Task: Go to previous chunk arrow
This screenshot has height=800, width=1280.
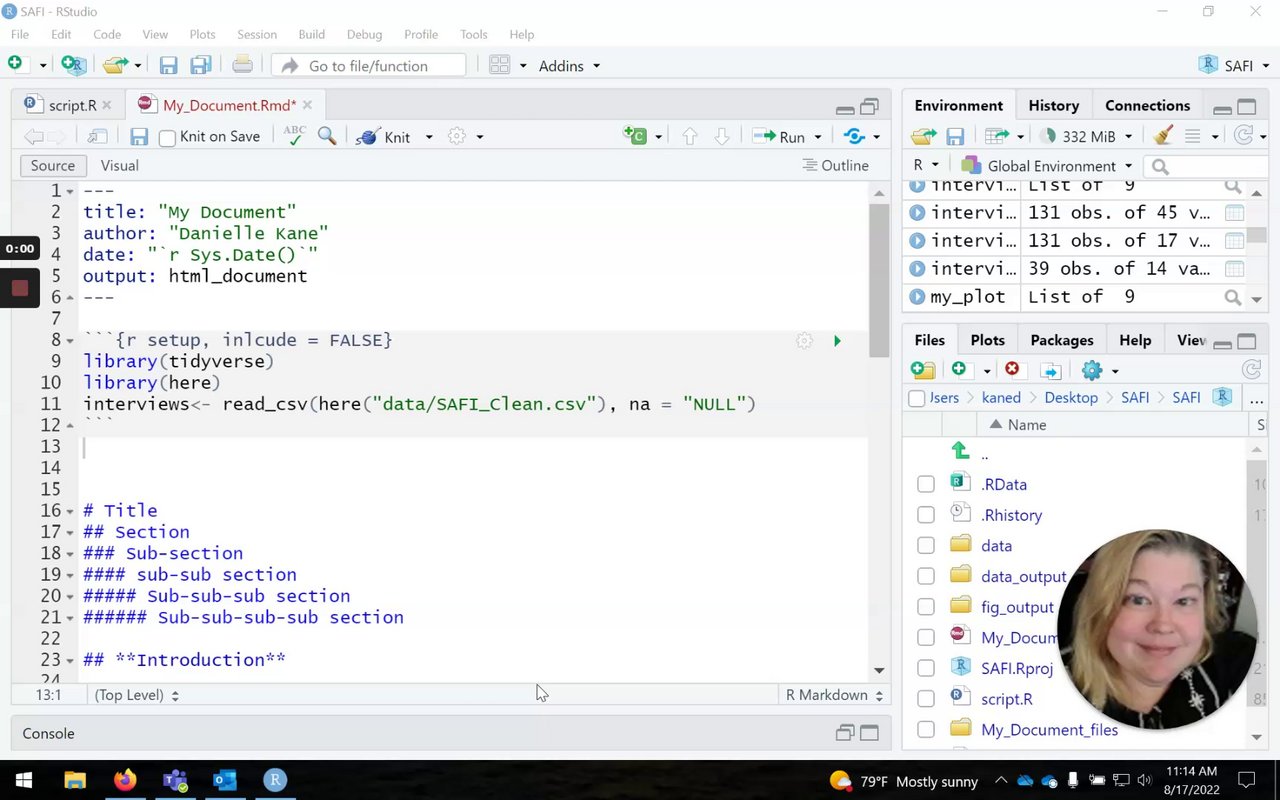Action: (689, 136)
